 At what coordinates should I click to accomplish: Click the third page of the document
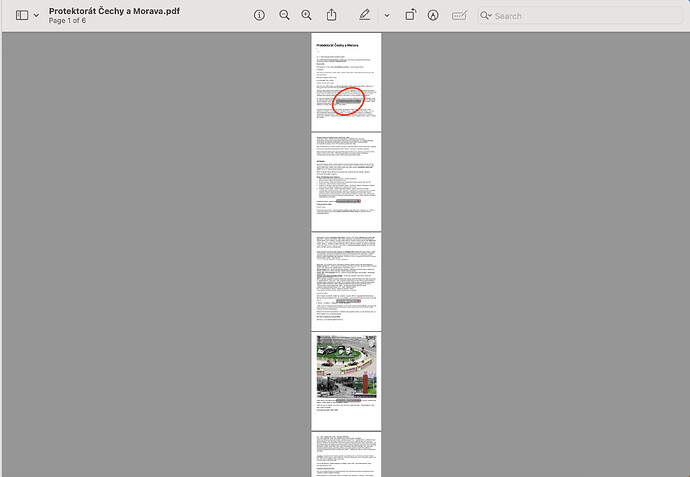point(346,281)
